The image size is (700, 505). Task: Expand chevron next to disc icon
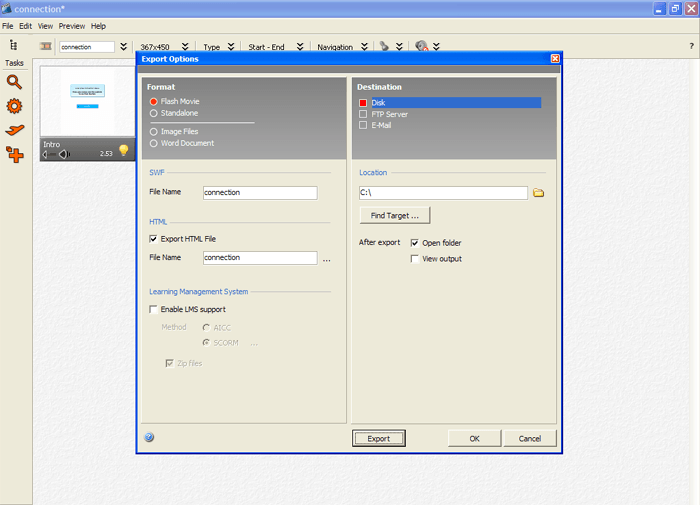tap(436, 46)
